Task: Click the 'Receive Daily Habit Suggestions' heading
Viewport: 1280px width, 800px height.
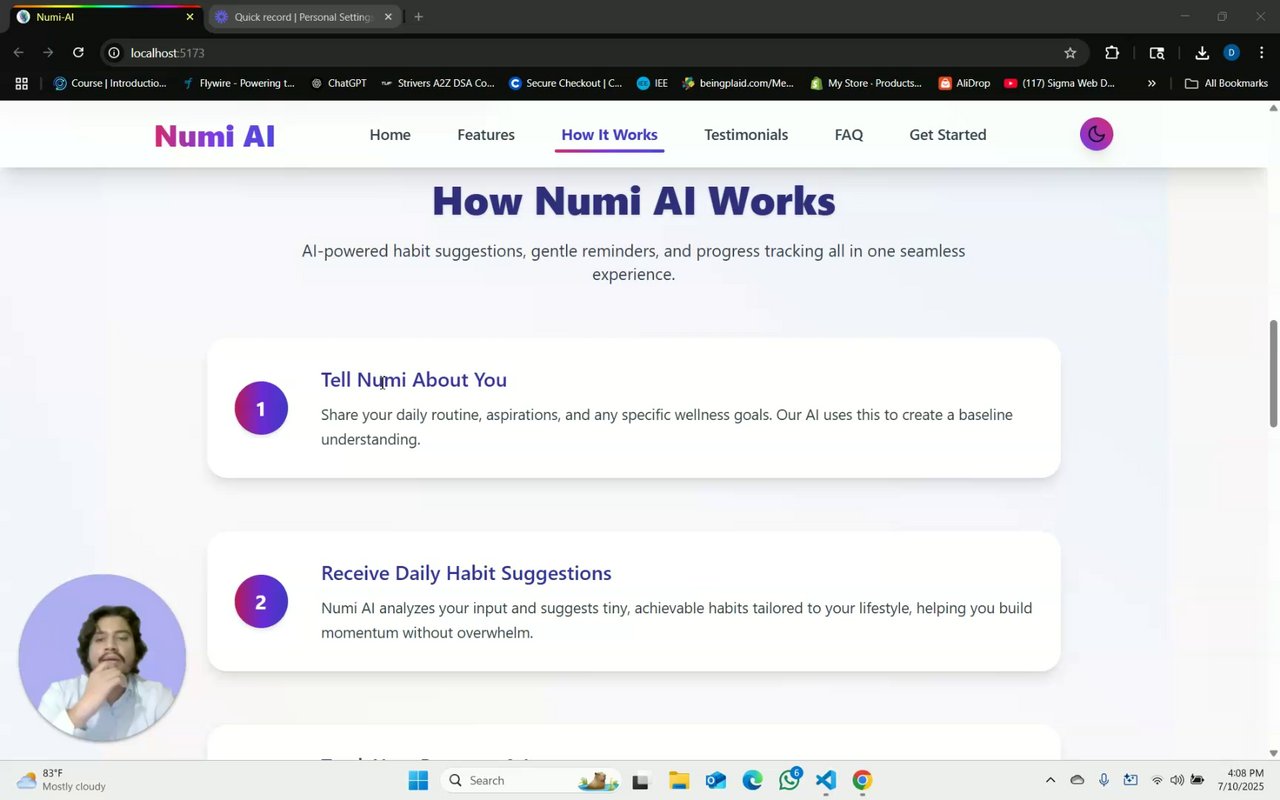Action: click(x=466, y=573)
